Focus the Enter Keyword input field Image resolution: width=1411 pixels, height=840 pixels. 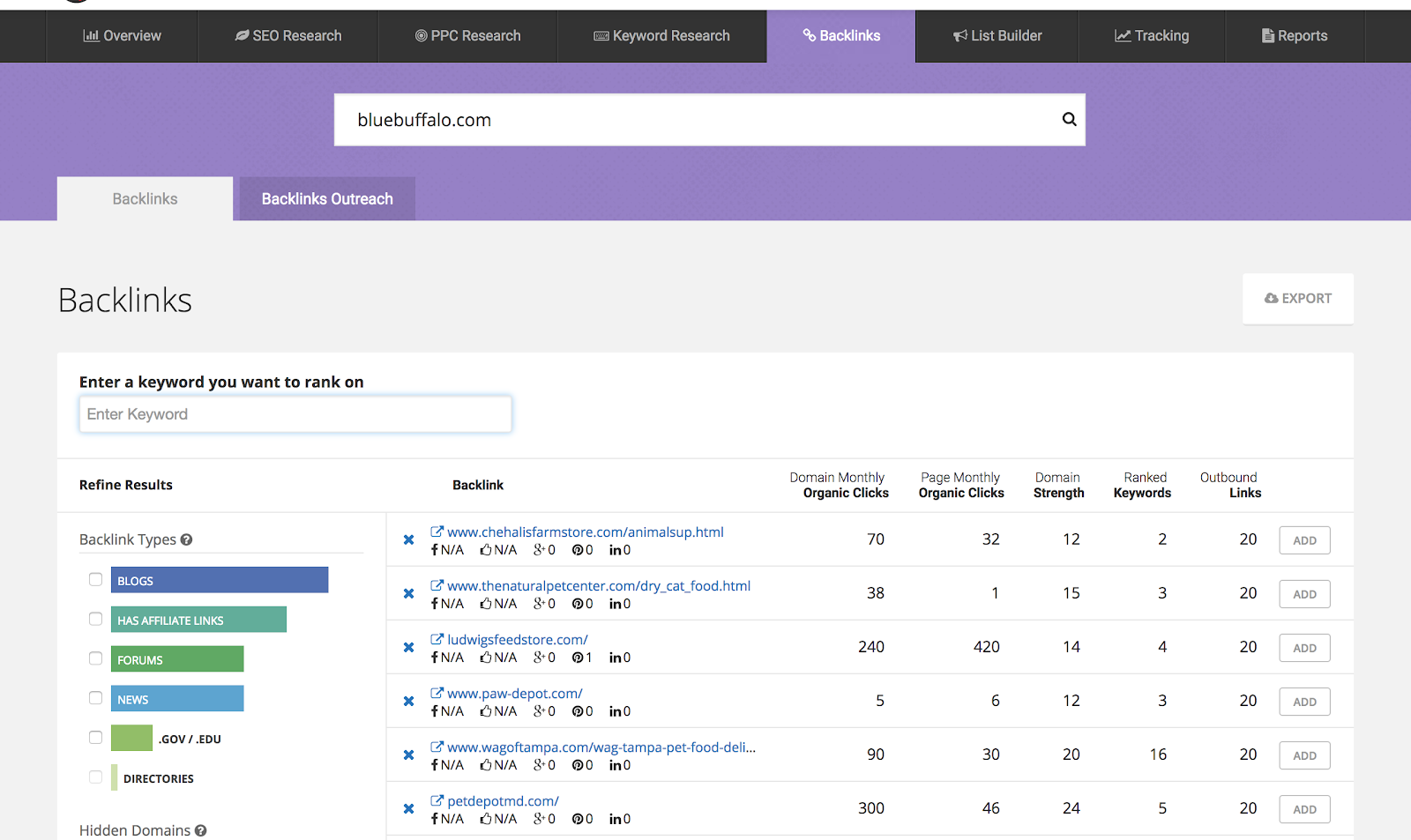tap(295, 414)
